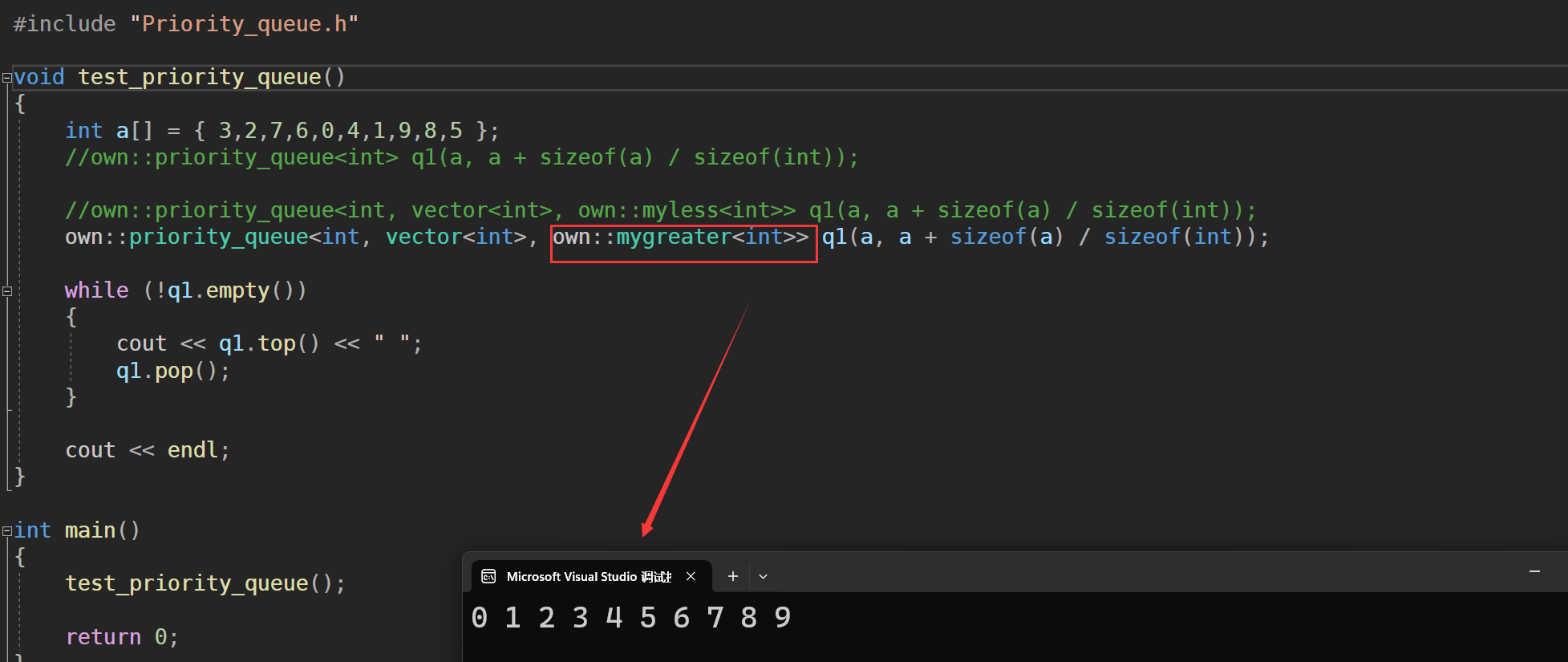The width and height of the screenshot is (1568, 662).
Task: Click own::mygreater<int> in the red box
Action: 682,238
